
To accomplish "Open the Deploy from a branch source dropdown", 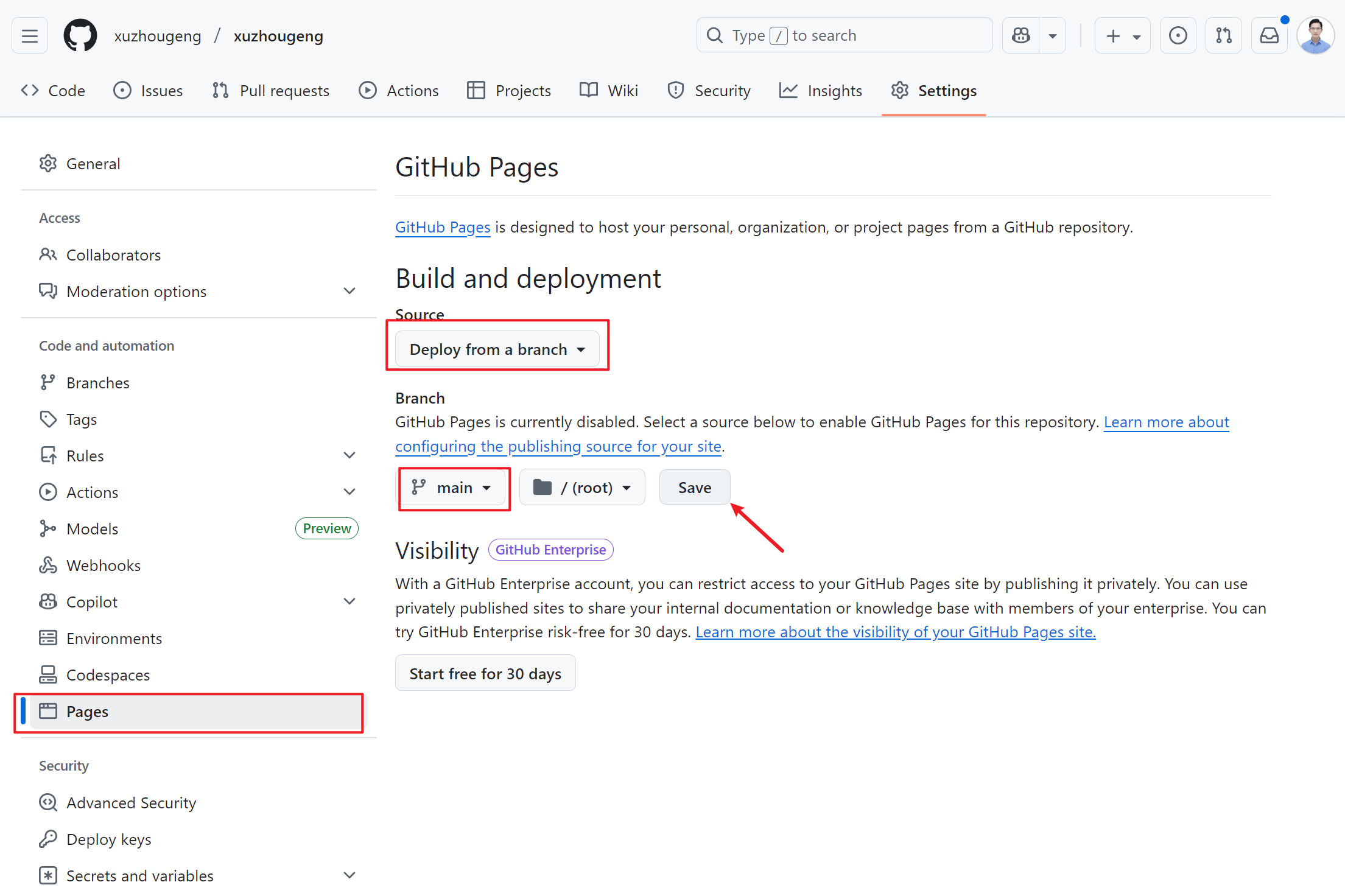I will 497,349.
